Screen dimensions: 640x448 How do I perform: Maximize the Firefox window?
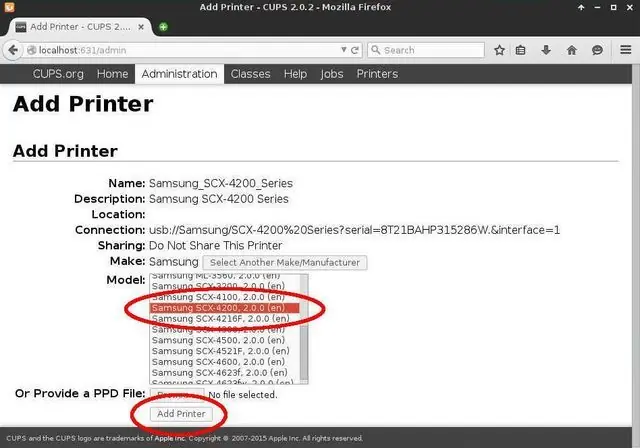613,7
